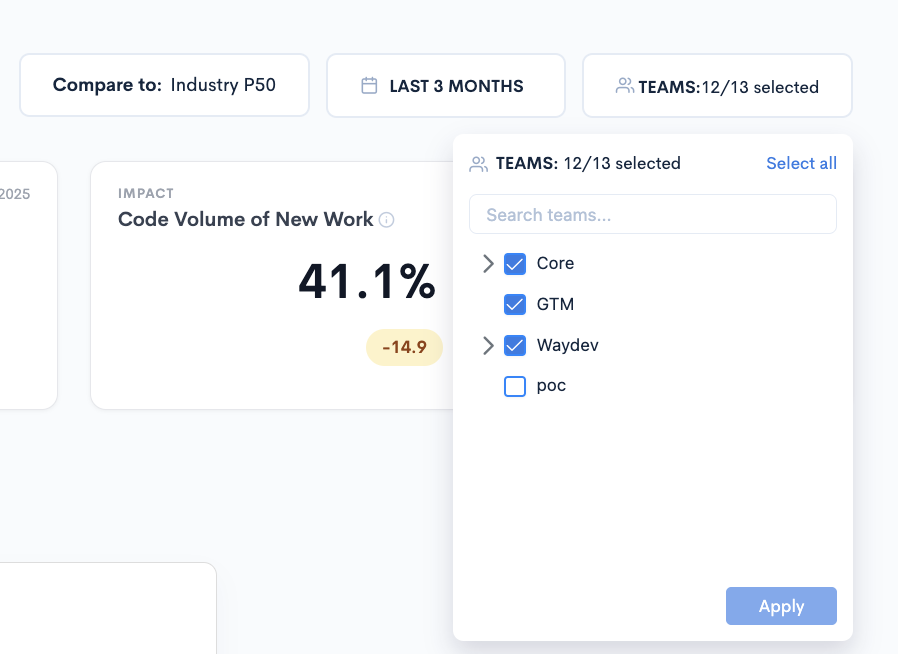Uncheck the Core team checkbox
The width and height of the screenshot is (898, 654).
[515, 263]
